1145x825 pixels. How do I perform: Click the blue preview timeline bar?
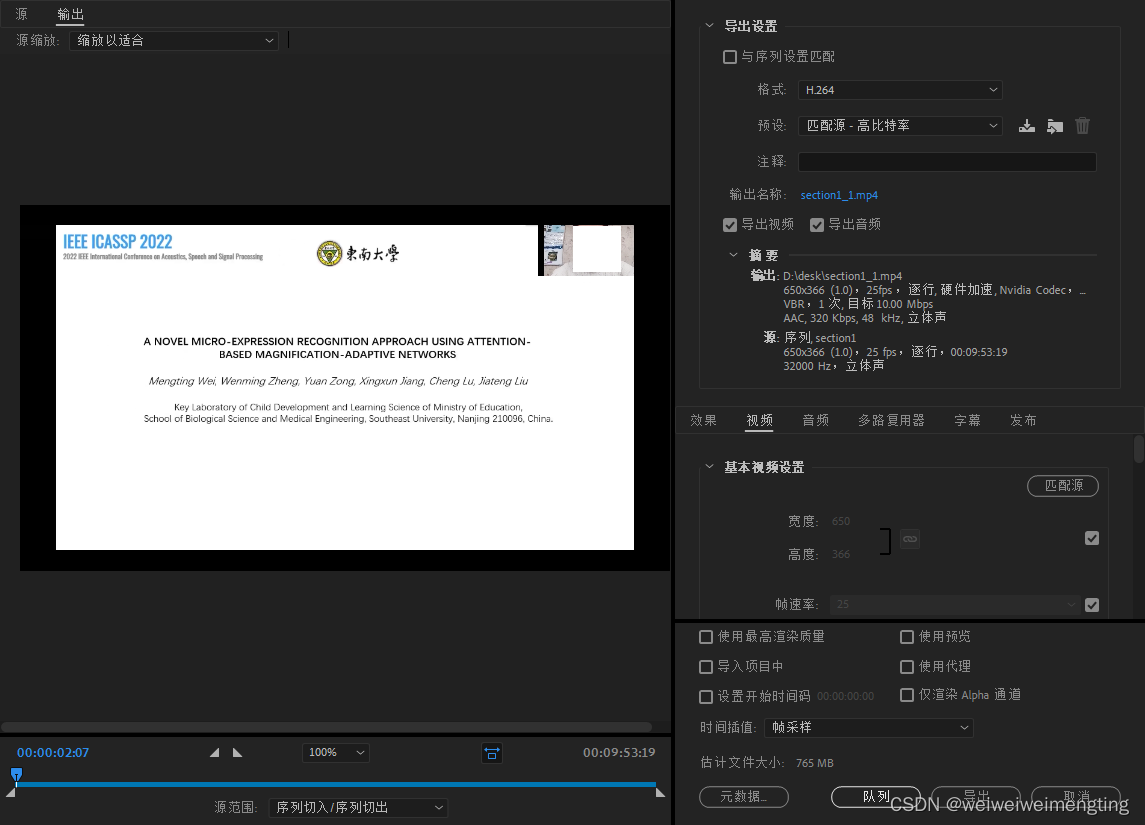click(x=336, y=784)
